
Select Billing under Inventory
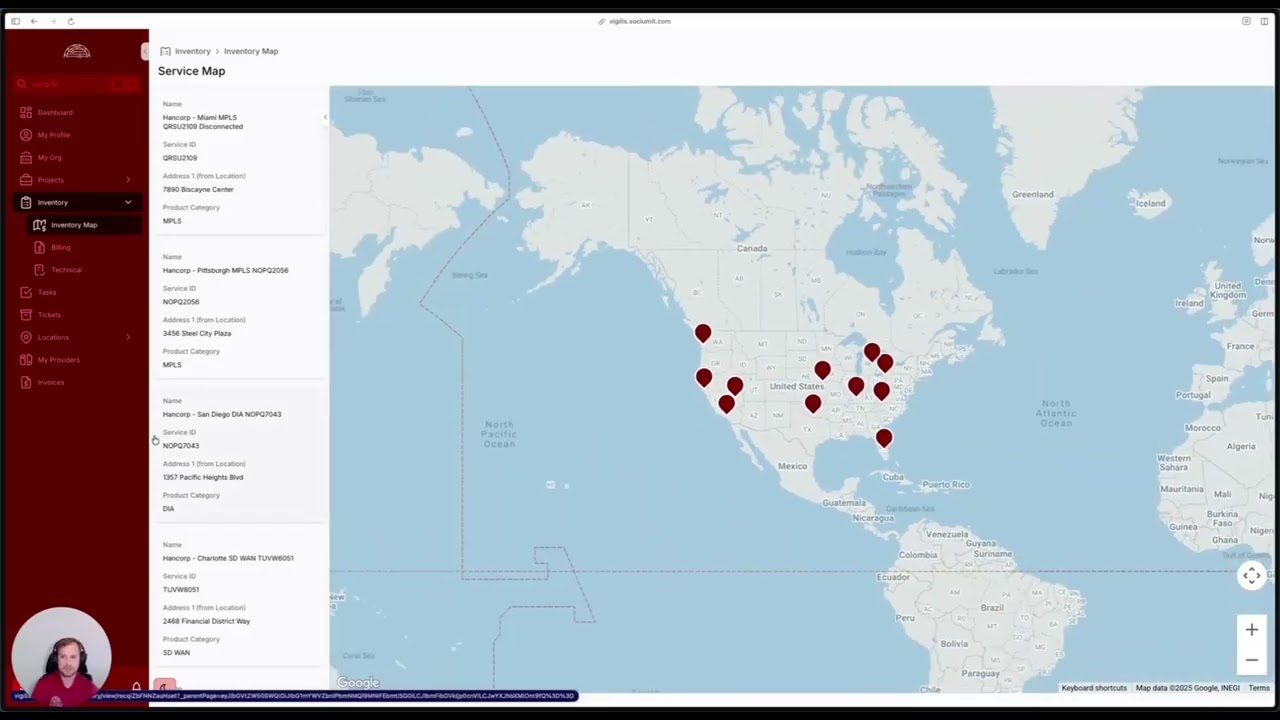coord(84,247)
